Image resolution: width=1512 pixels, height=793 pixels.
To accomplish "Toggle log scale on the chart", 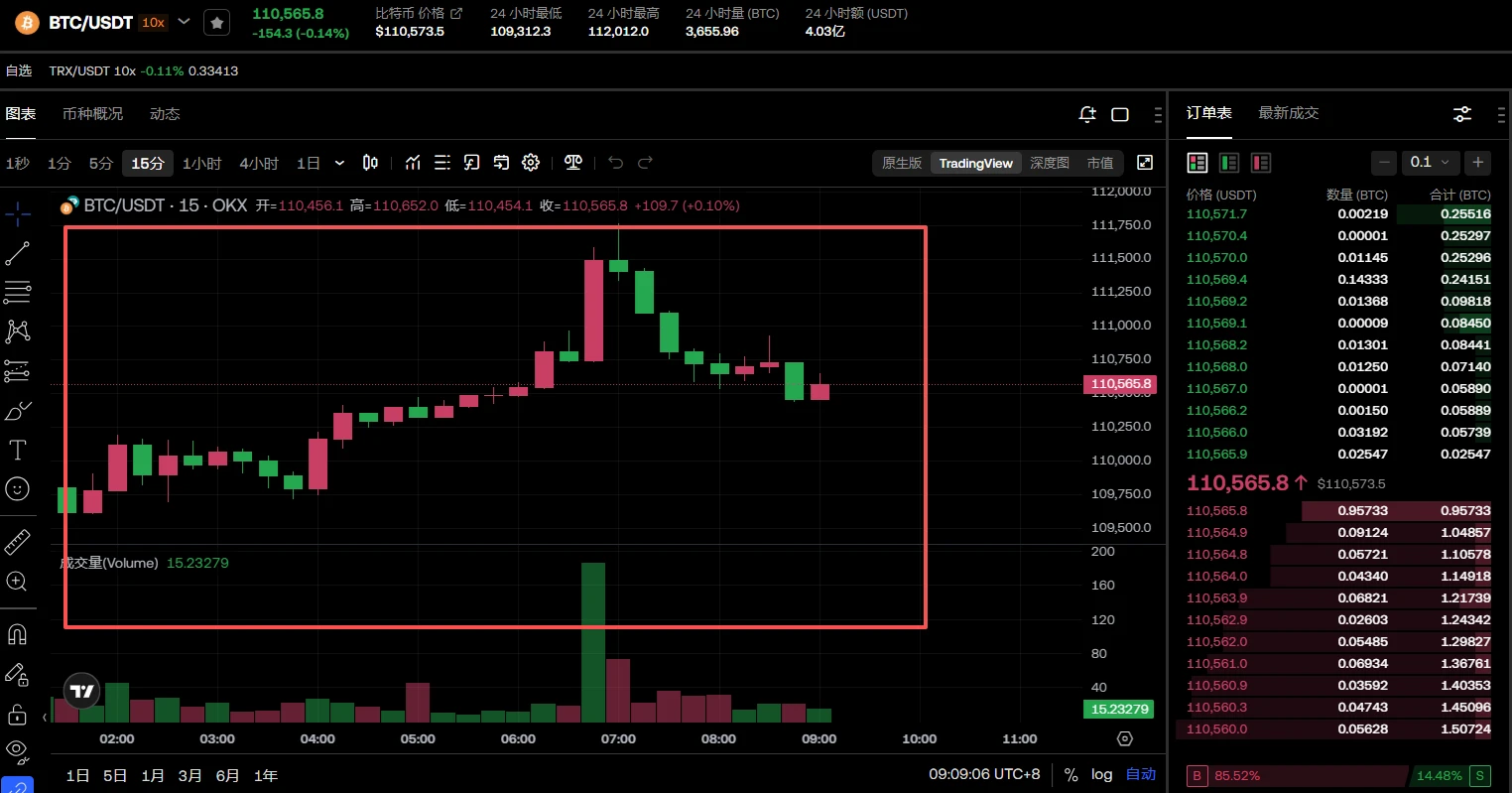I will coord(1101,774).
